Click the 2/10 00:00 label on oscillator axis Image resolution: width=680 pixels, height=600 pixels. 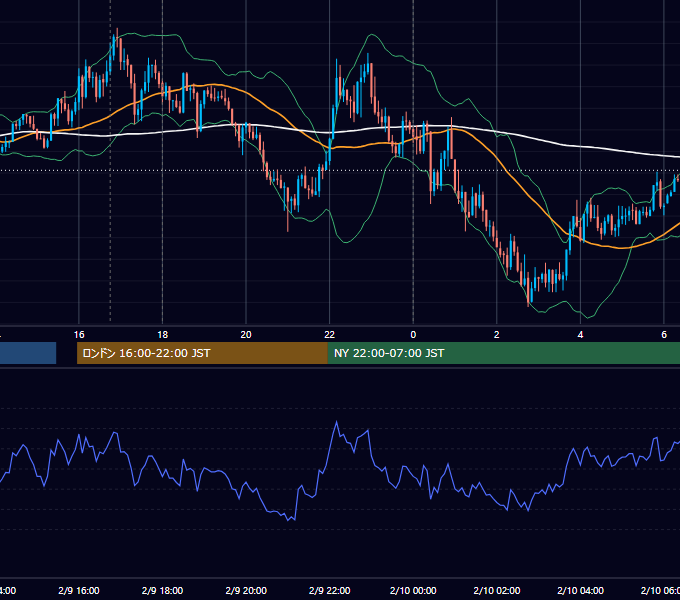tap(413, 590)
